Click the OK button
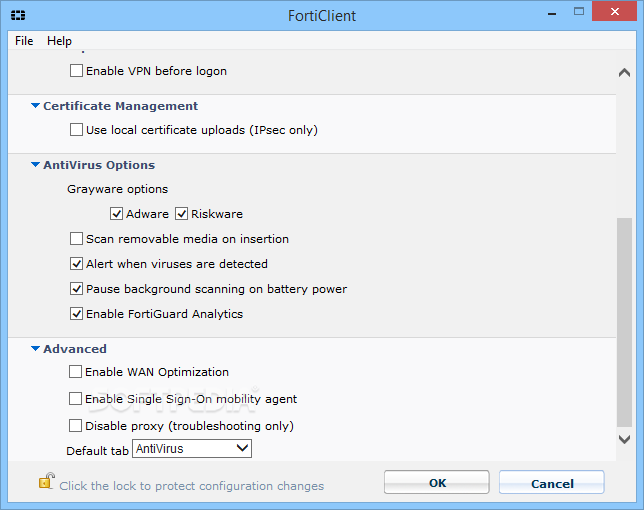 pyautogui.click(x=437, y=482)
